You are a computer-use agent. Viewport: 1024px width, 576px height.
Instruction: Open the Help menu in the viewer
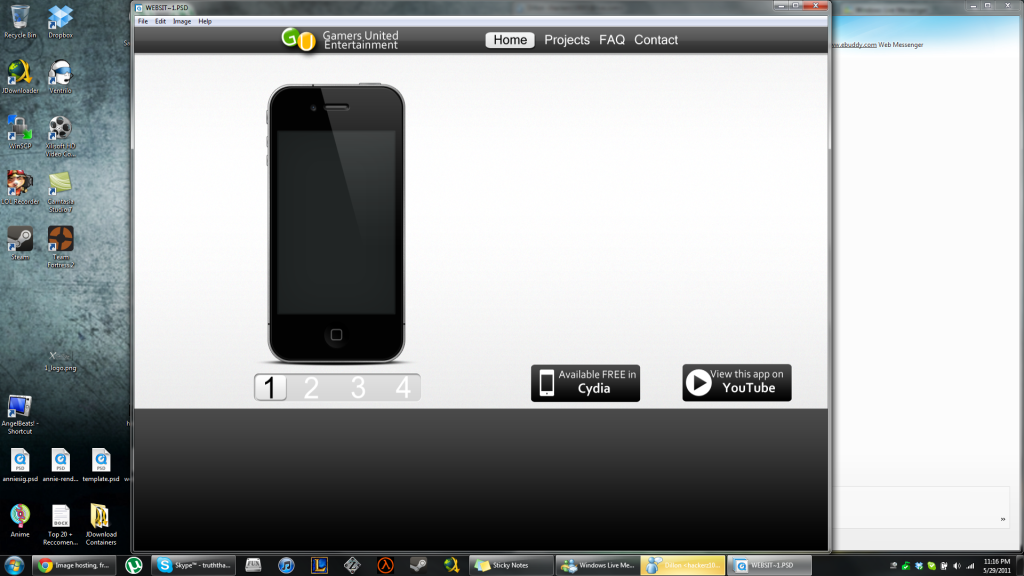pyautogui.click(x=205, y=21)
